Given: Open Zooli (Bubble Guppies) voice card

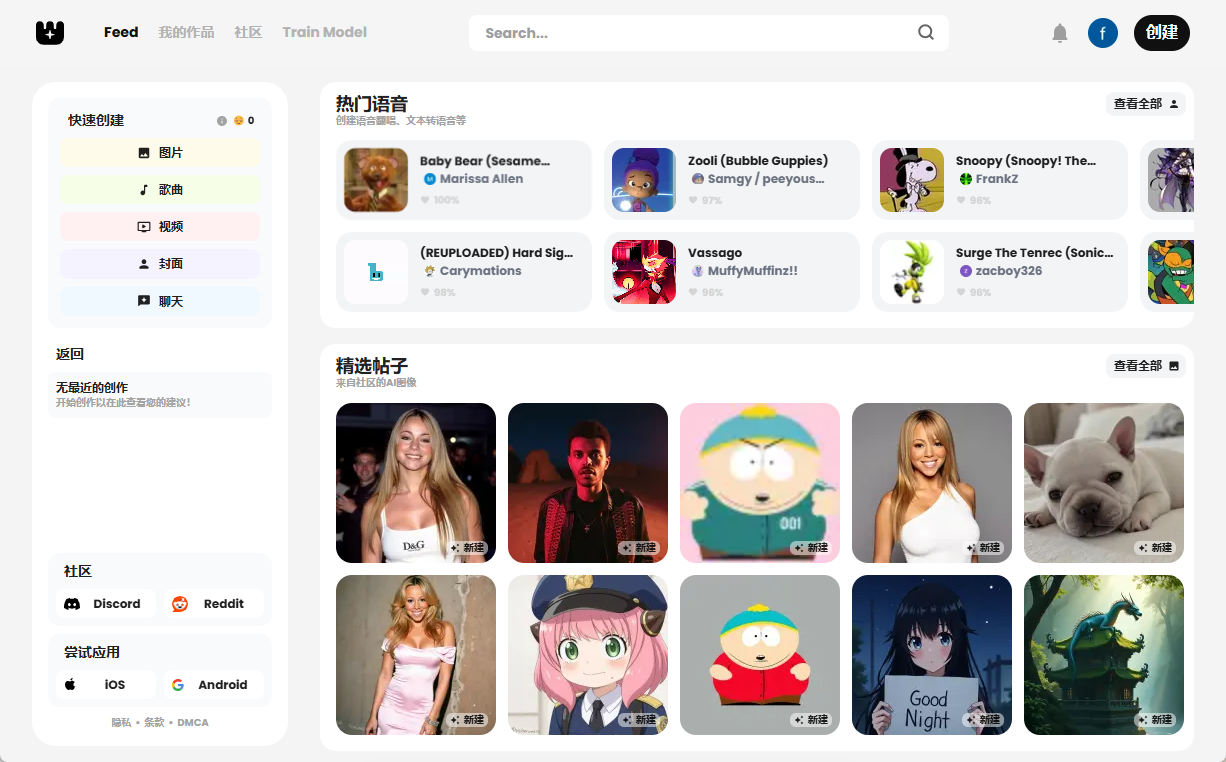Looking at the screenshot, I should click(x=732, y=180).
